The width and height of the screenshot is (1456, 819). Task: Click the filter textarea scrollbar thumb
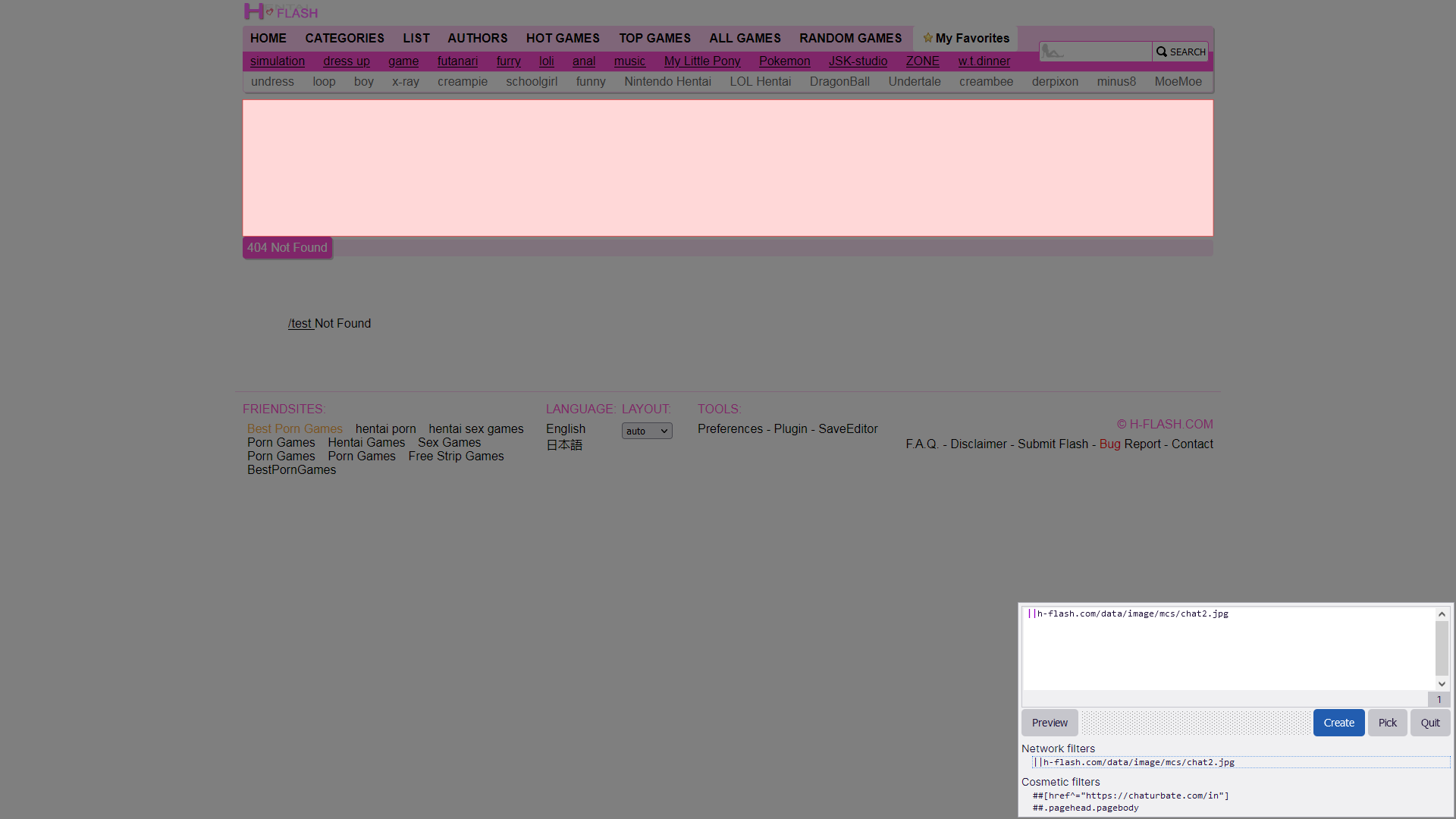[x=1442, y=648]
